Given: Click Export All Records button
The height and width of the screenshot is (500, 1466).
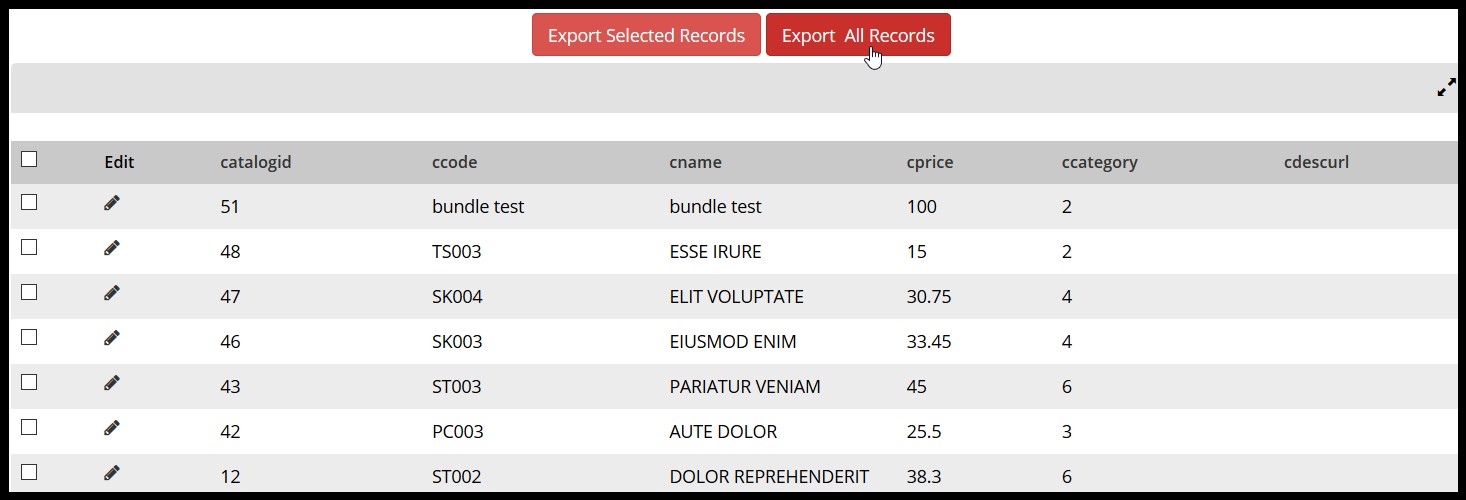Looking at the screenshot, I should point(857,35).
